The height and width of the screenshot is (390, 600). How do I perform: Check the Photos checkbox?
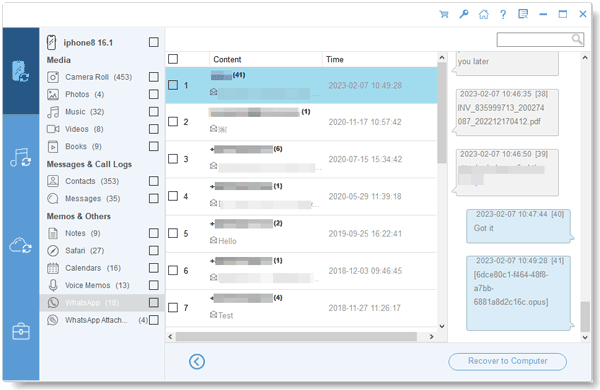pyautogui.click(x=154, y=94)
